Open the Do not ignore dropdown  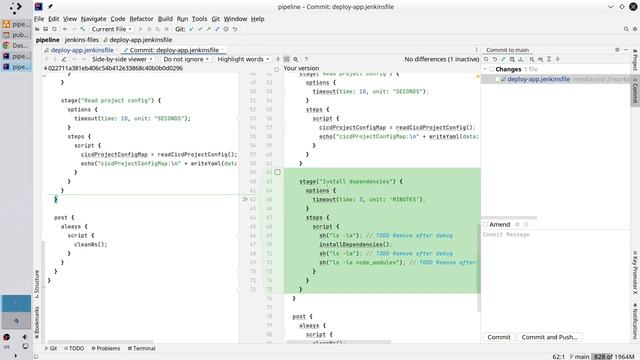(x=186, y=59)
